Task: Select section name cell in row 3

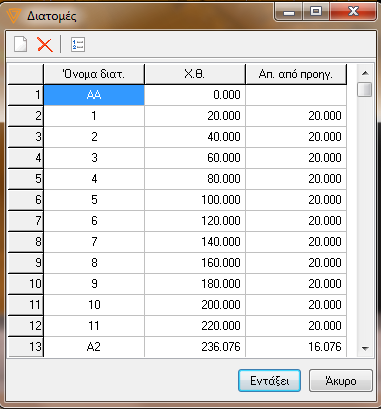Action: (94, 137)
